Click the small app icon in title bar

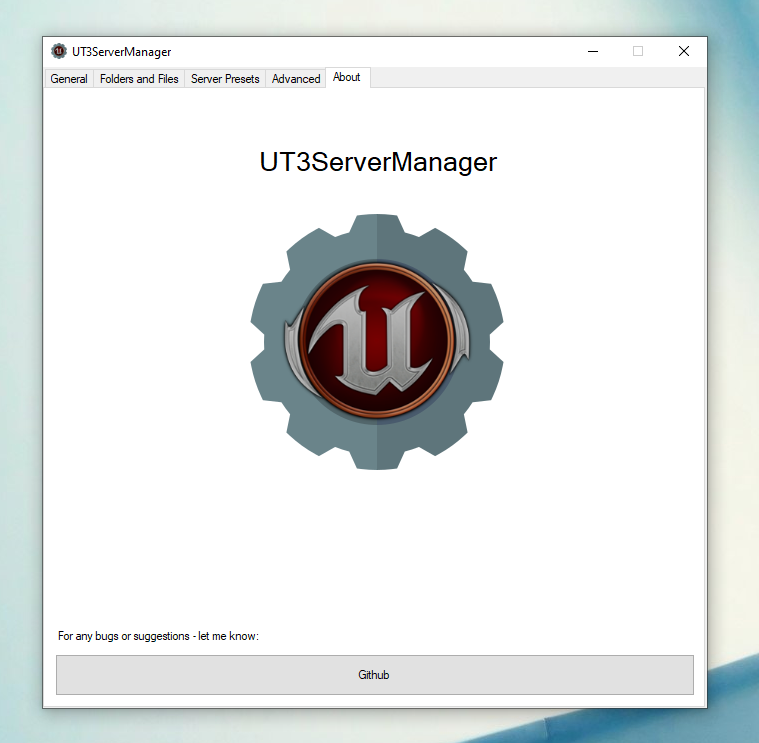click(59, 51)
